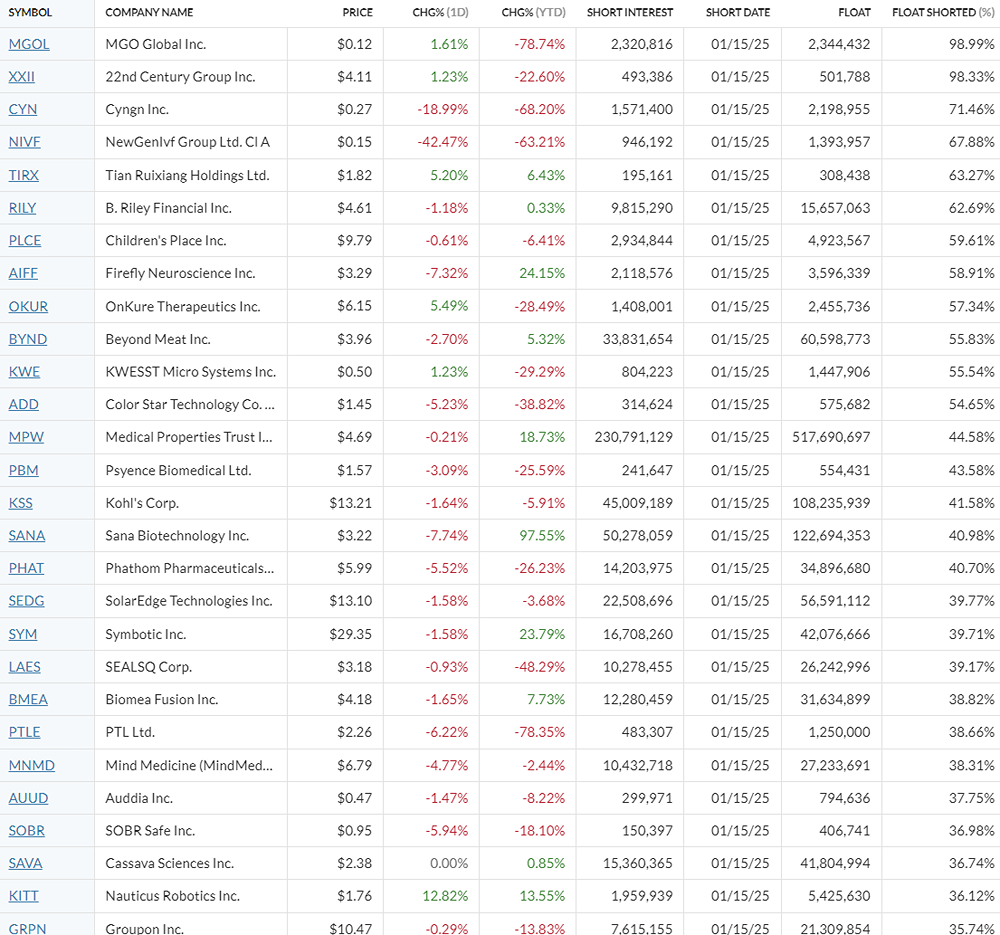This screenshot has width=1000, height=935.
Task: Open the NIVF symbol link
Action: coord(24,142)
